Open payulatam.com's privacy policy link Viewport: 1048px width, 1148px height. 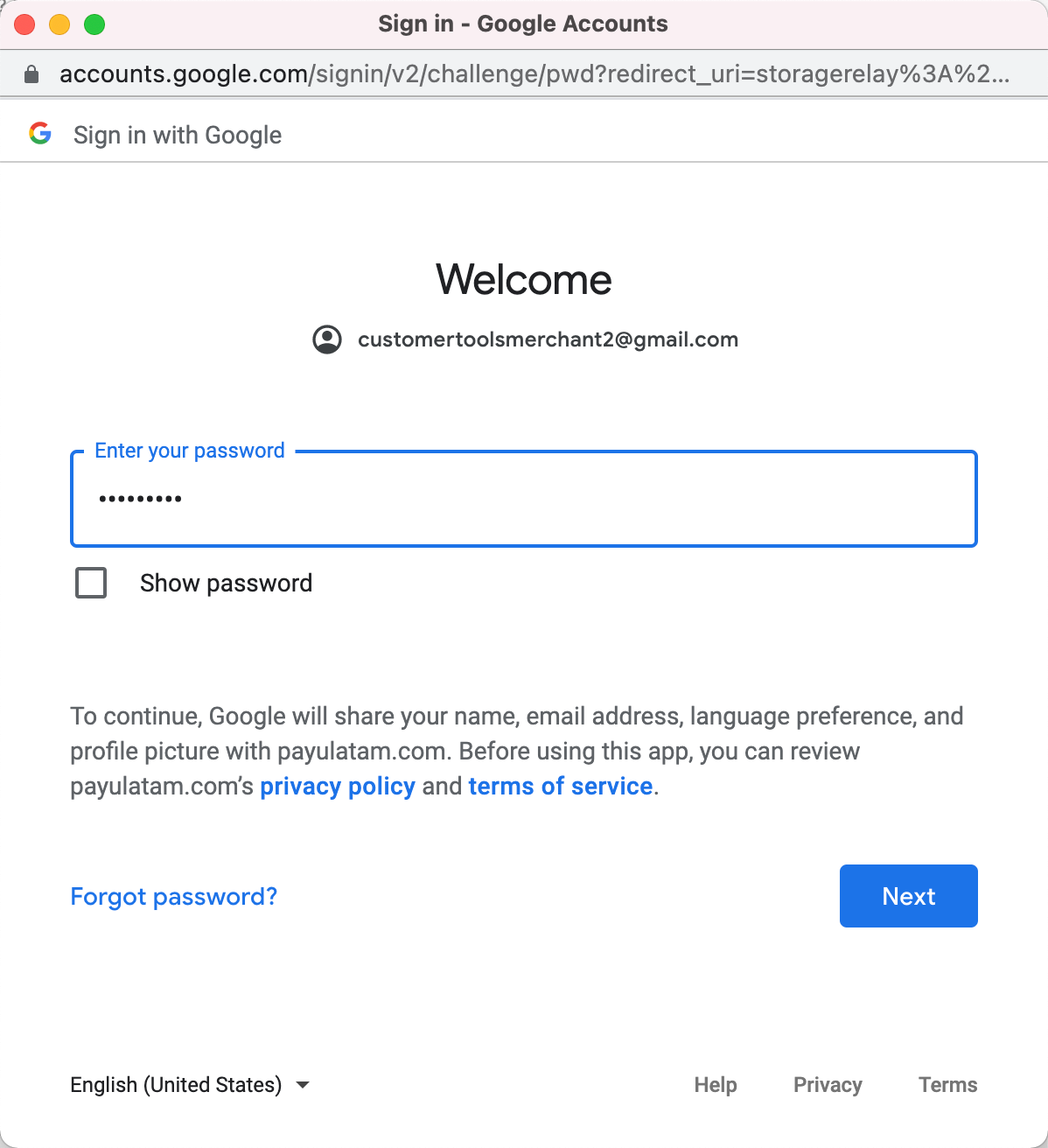point(338,787)
